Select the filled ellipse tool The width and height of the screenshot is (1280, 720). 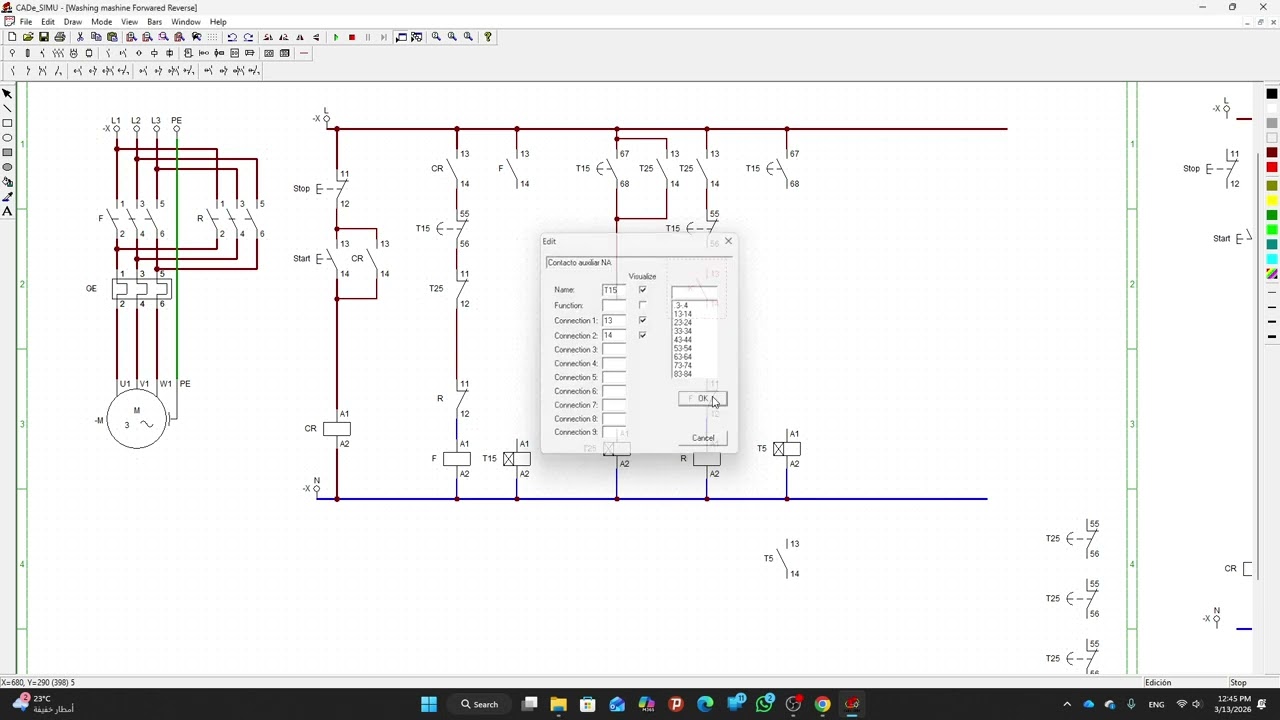(x=7, y=167)
